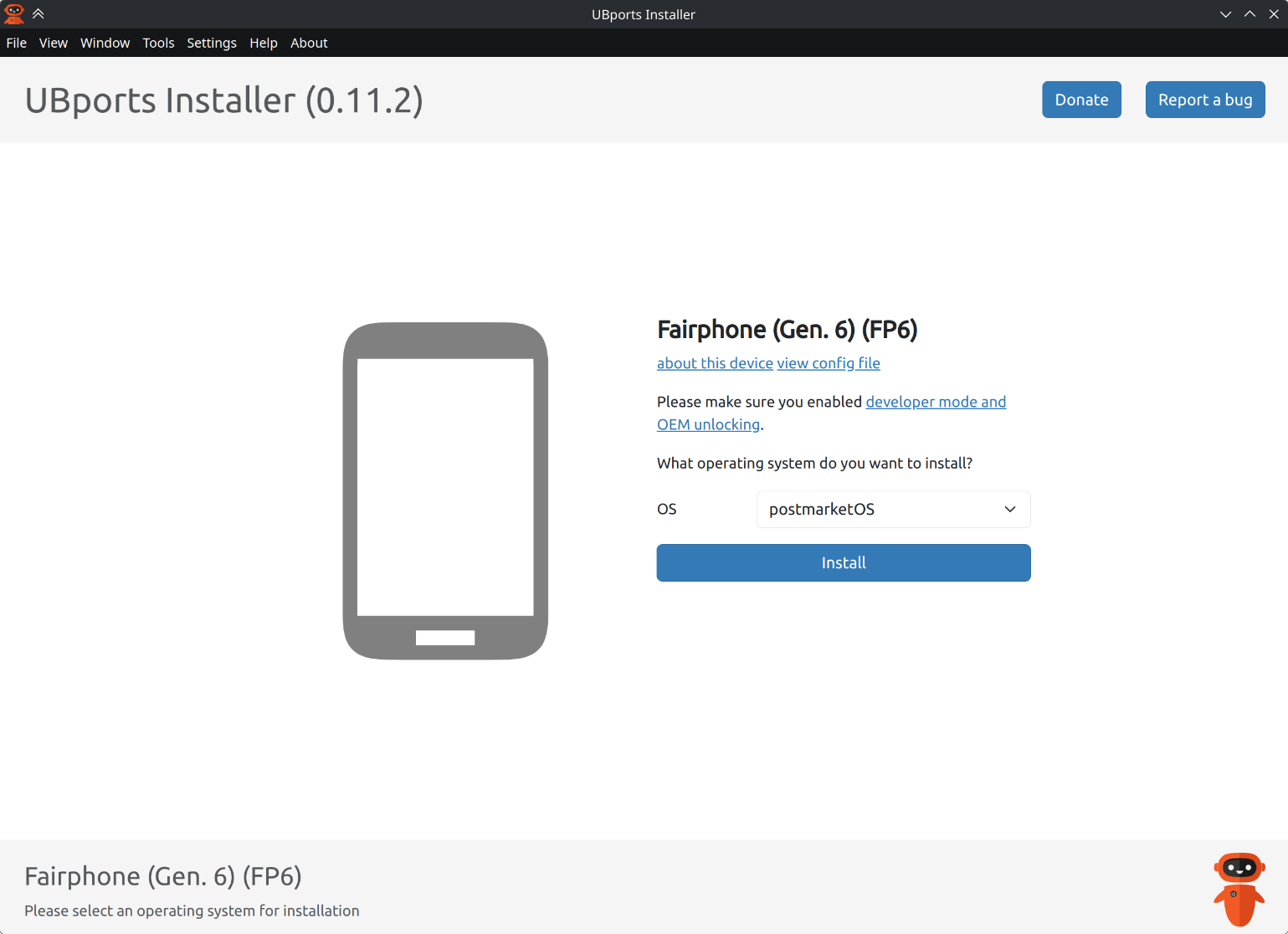Open the Tools menu
Viewport: 1288px width, 934px height.
pos(158,43)
